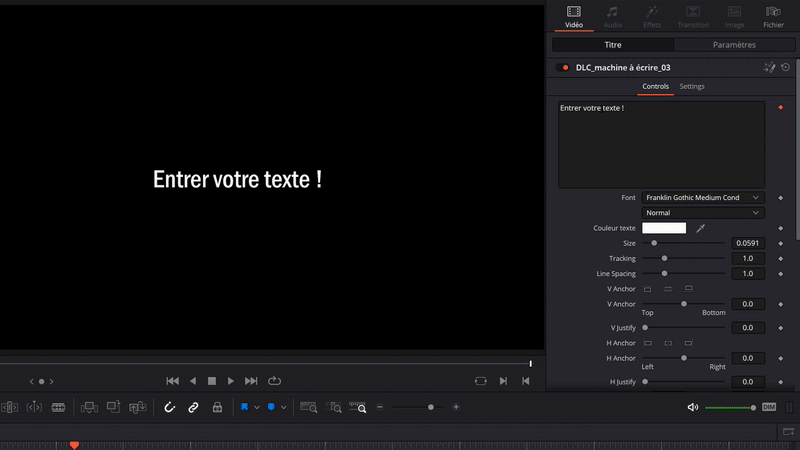Toggle the styled text keyframe diamond

[780, 107]
